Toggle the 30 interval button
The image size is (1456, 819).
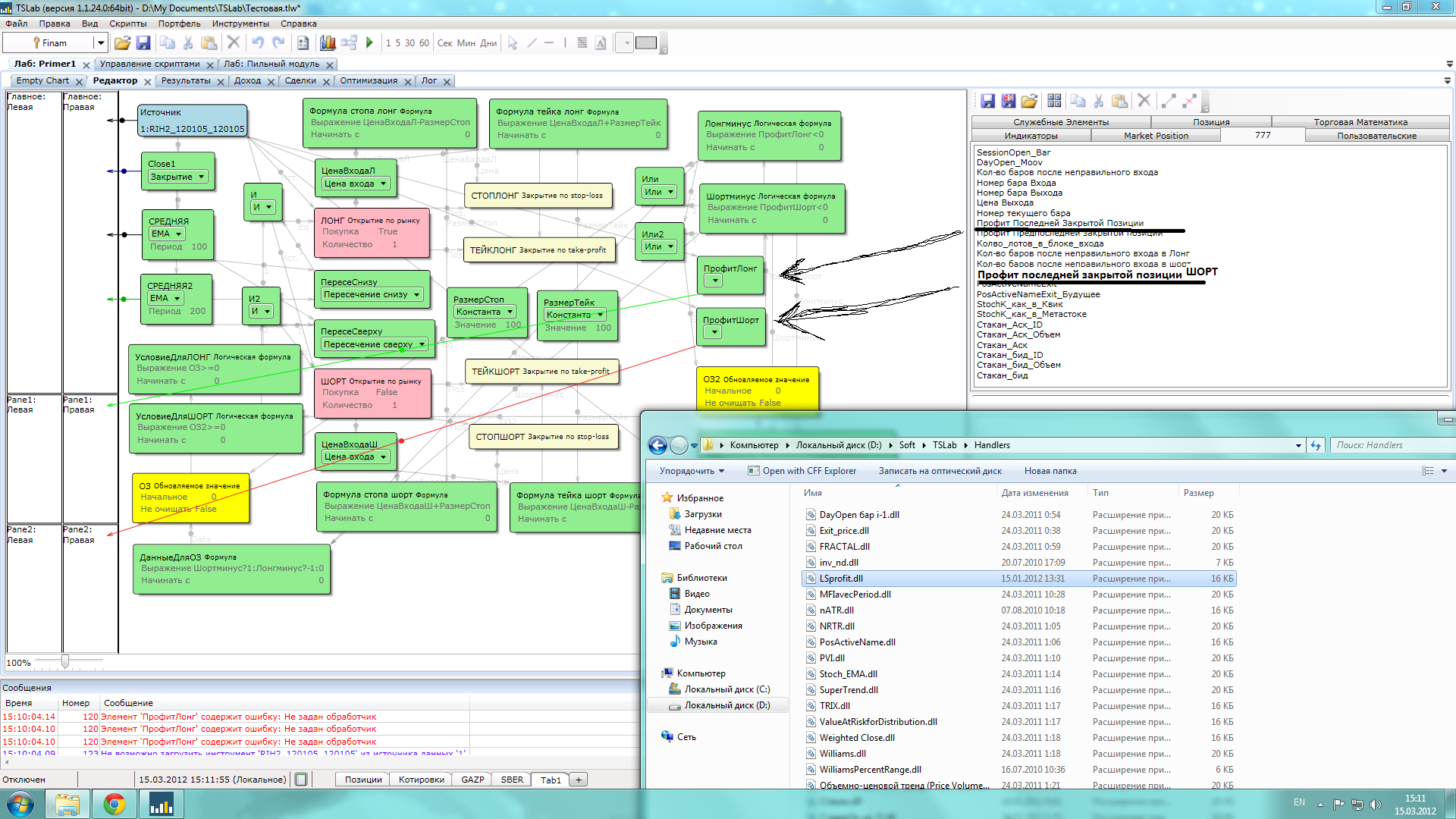(409, 43)
